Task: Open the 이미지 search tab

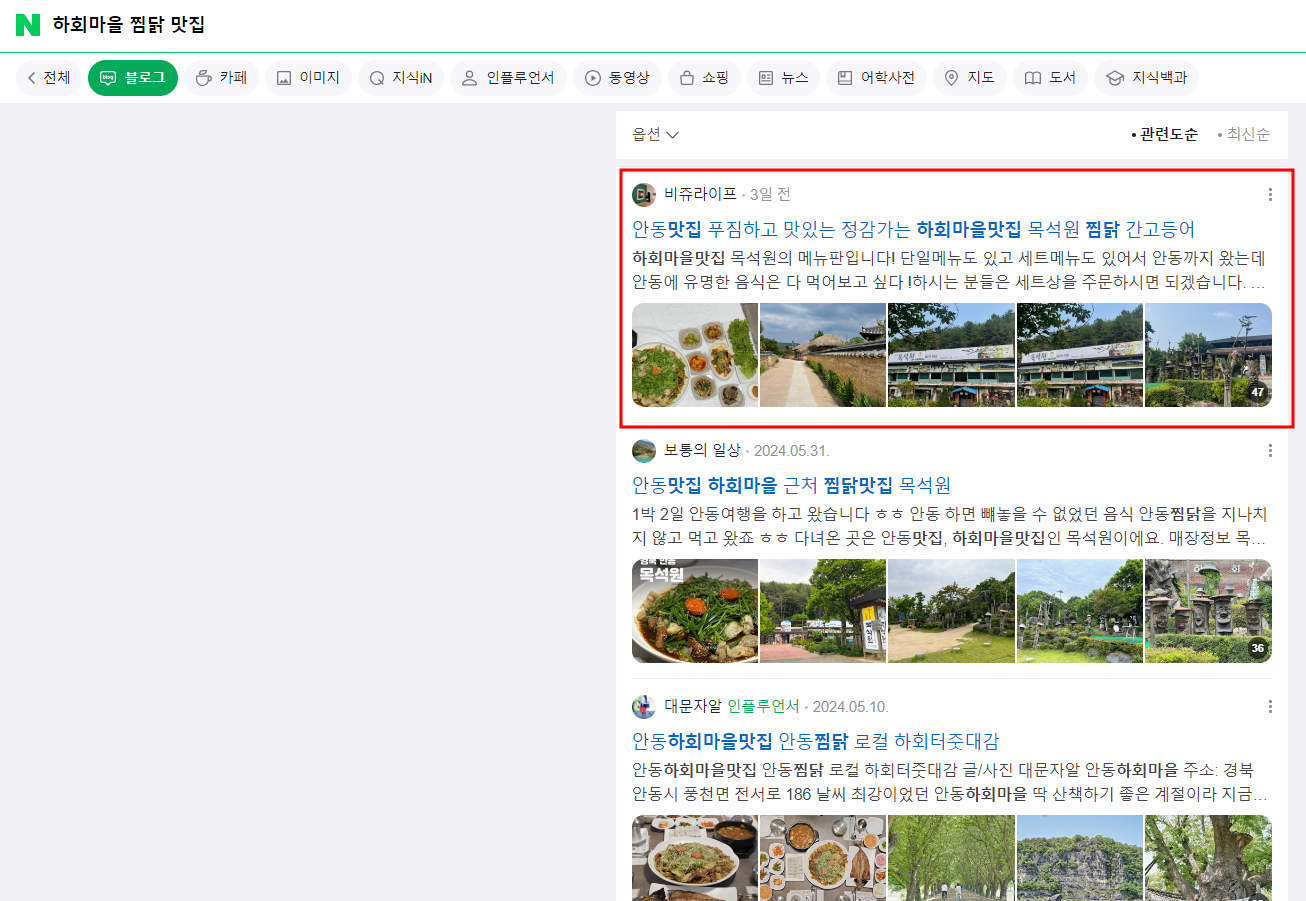Action: click(308, 78)
